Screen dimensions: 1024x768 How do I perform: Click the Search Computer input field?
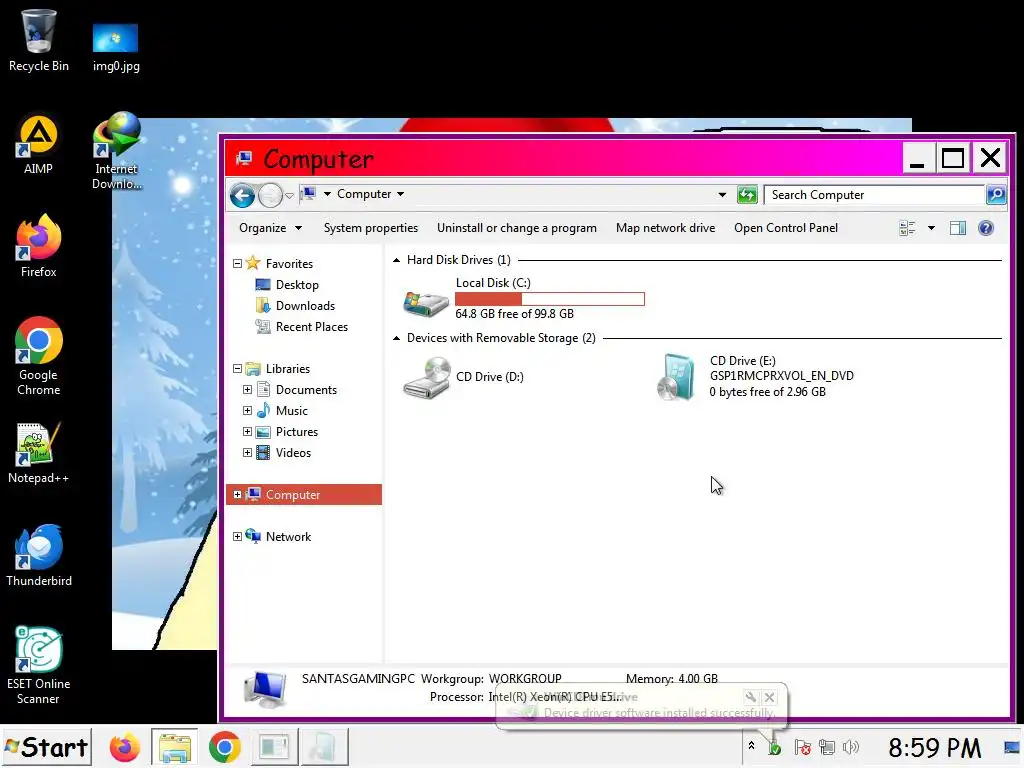[874, 195]
